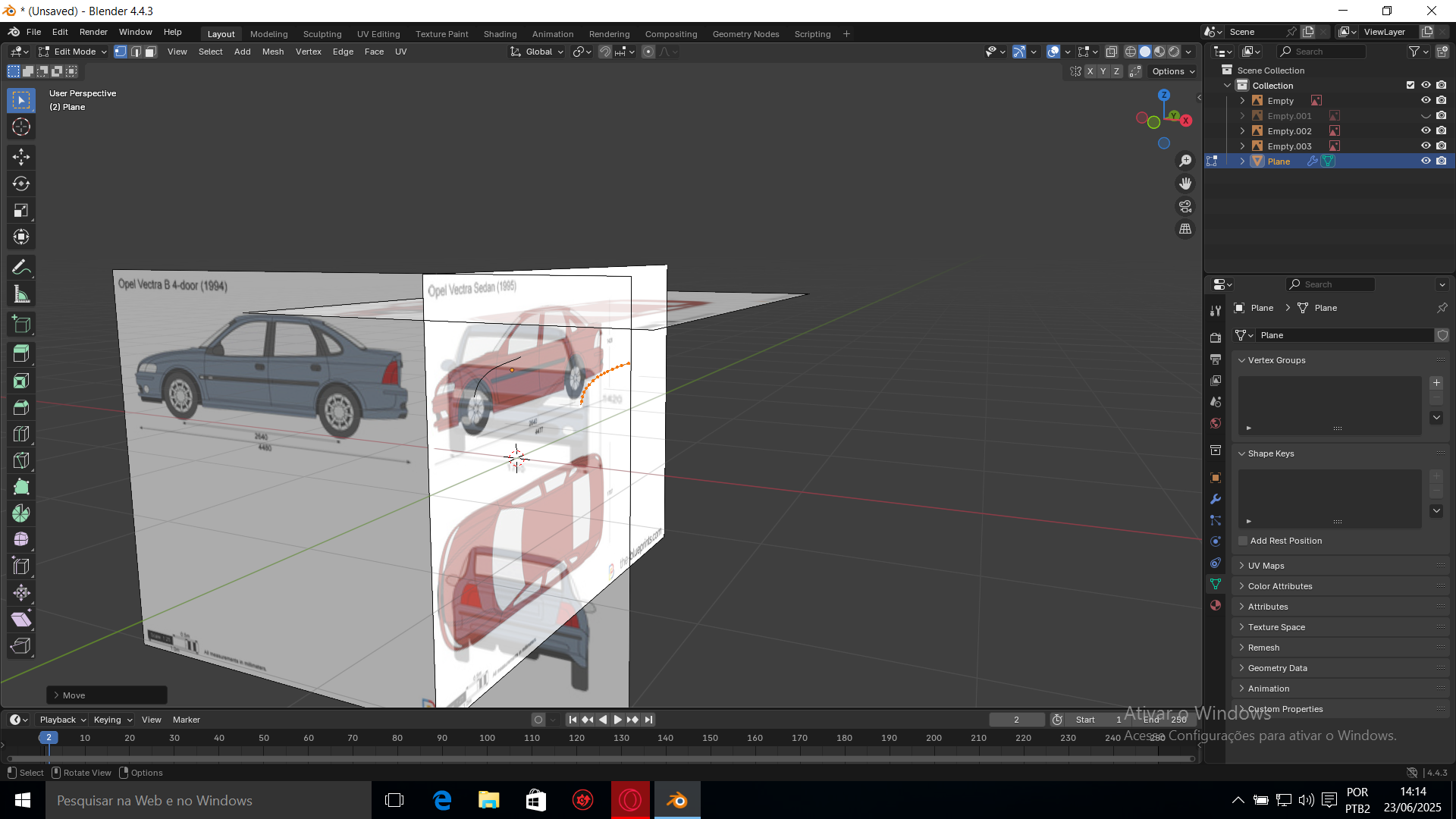Open the Edit Mode dropdown

pos(73,52)
